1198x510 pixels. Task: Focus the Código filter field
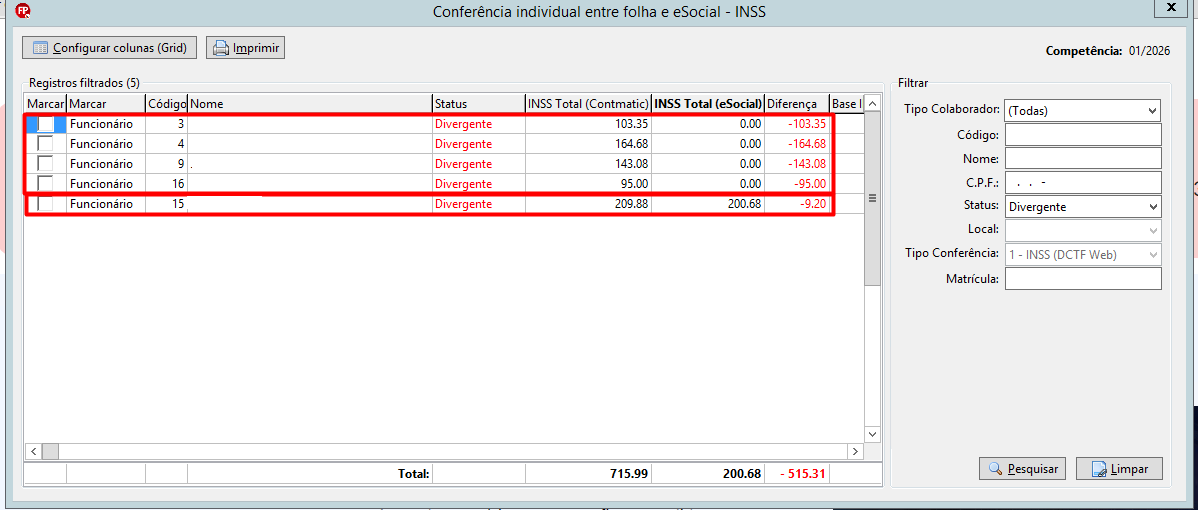[x=1083, y=135]
